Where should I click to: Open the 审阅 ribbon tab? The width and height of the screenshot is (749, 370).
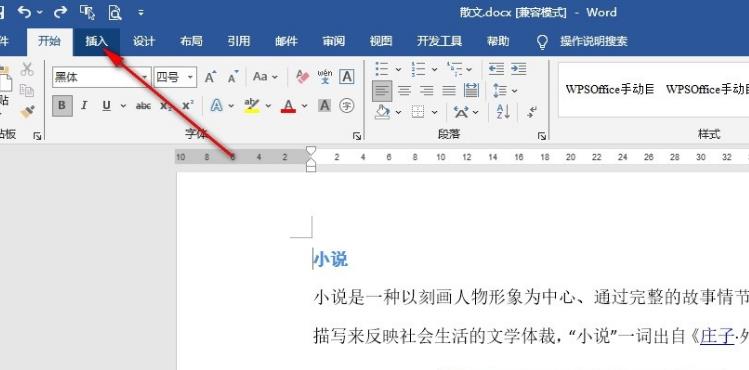click(x=333, y=42)
